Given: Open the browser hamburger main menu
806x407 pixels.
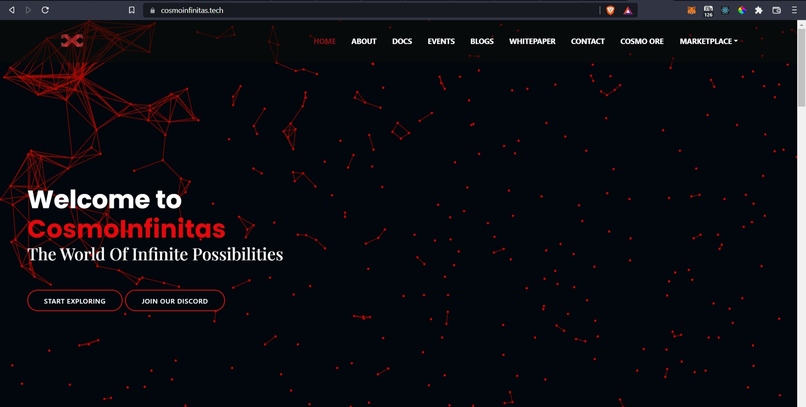Looking at the screenshot, I should click(x=795, y=10).
